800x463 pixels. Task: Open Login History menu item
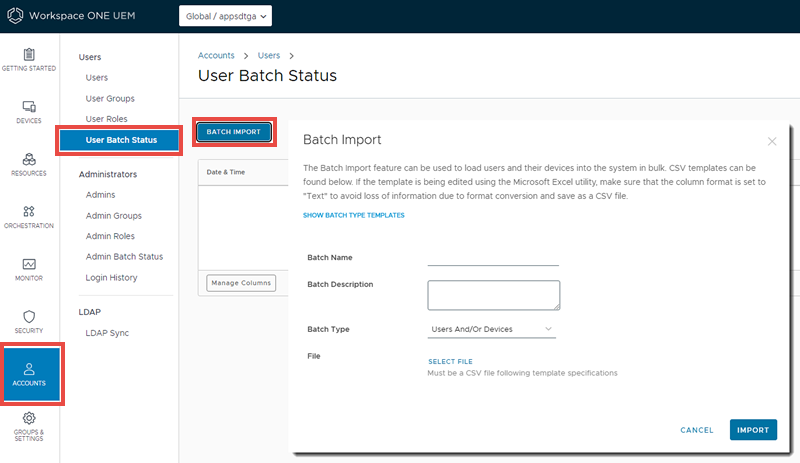111,278
